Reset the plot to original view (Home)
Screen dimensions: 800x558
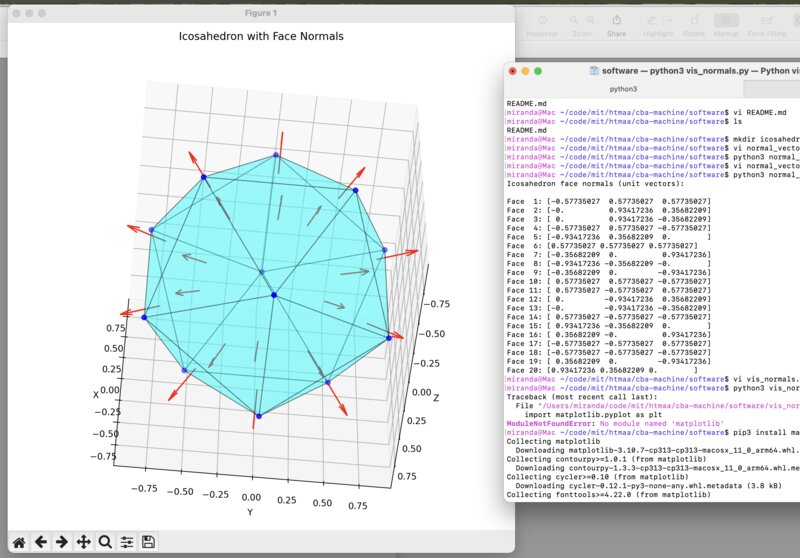pos(17,542)
